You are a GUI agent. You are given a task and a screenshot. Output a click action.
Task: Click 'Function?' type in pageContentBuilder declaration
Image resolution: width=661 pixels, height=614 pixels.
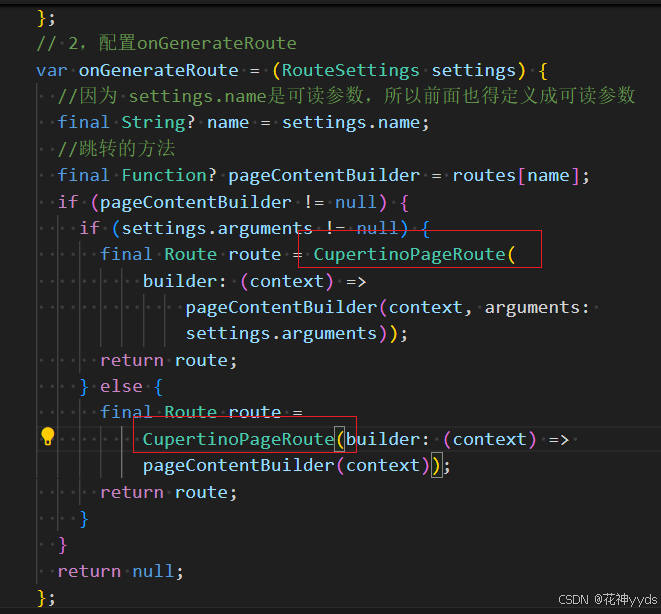tap(169, 175)
